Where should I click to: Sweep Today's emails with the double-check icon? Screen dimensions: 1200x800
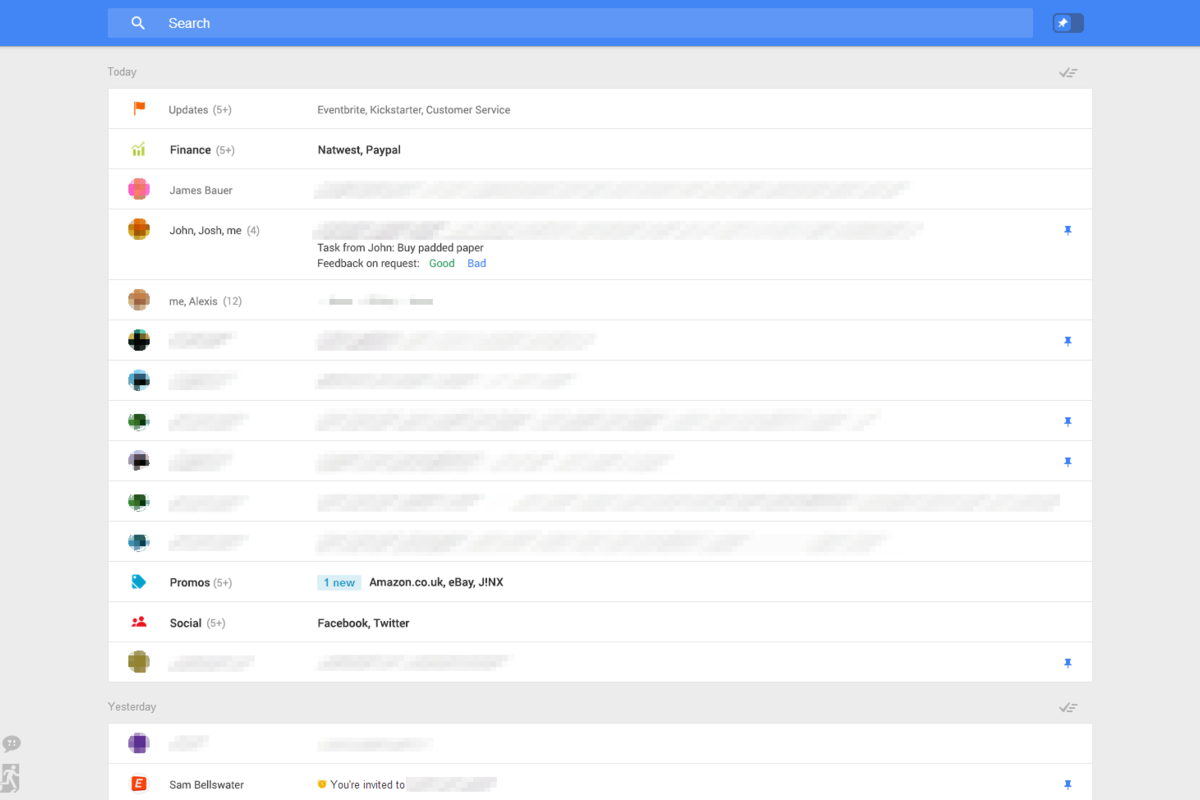(x=1068, y=71)
